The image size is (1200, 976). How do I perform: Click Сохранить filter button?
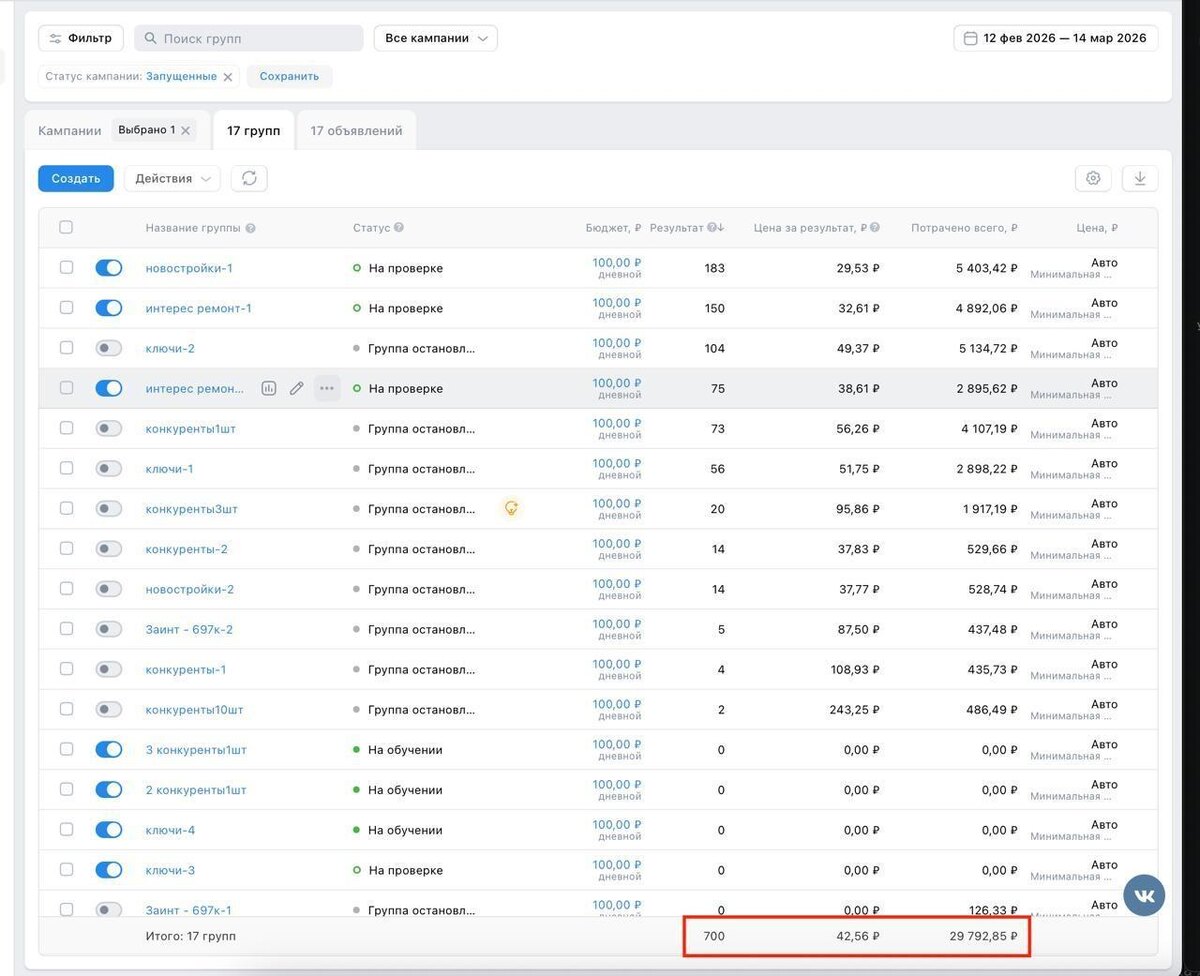(x=290, y=76)
